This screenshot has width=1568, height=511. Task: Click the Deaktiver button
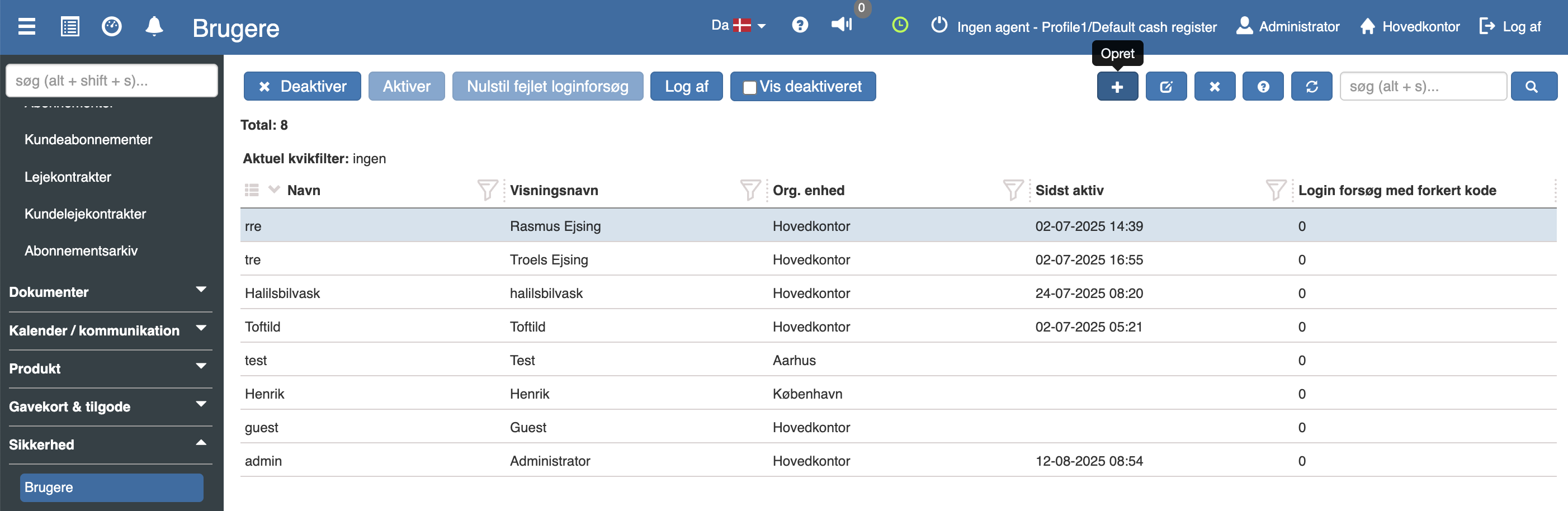pyautogui.click(x=302, y=87)
